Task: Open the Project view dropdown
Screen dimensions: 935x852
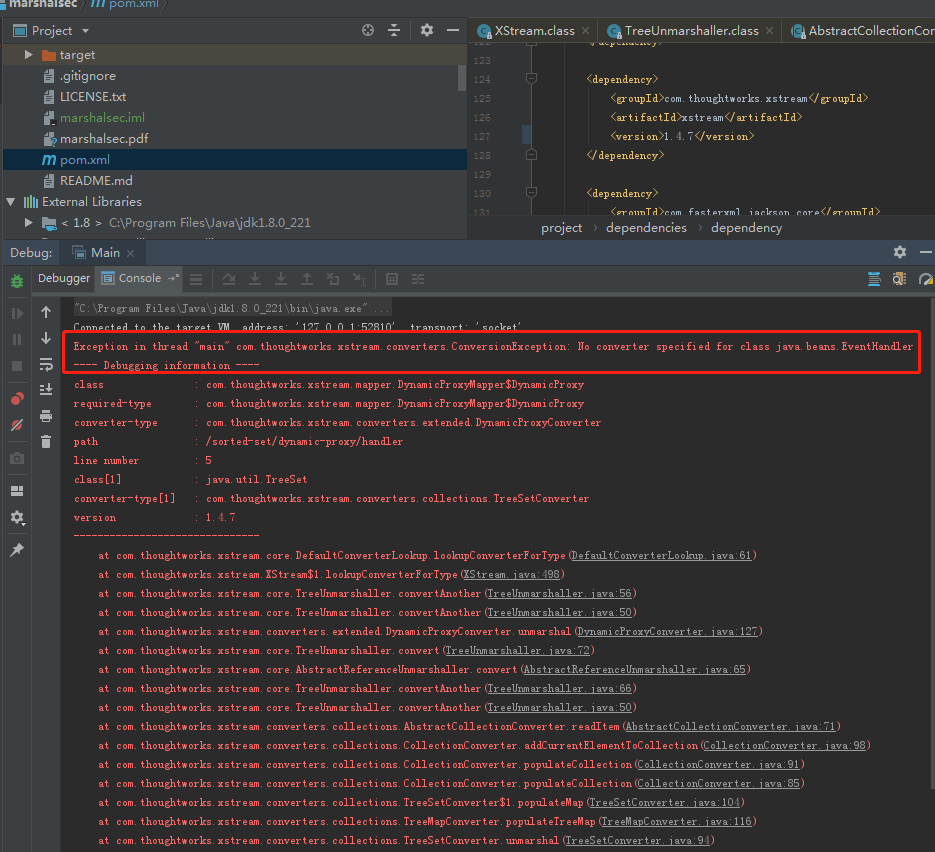Action: click(x=85, y=31)
